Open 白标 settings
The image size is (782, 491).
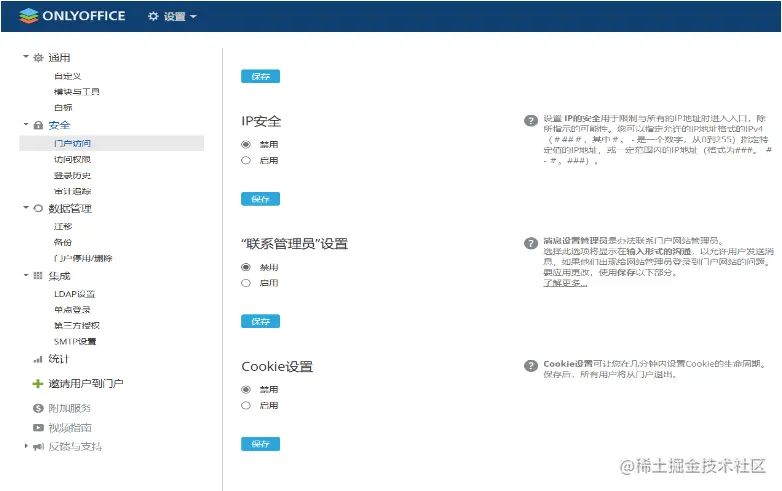coord(63,108)
